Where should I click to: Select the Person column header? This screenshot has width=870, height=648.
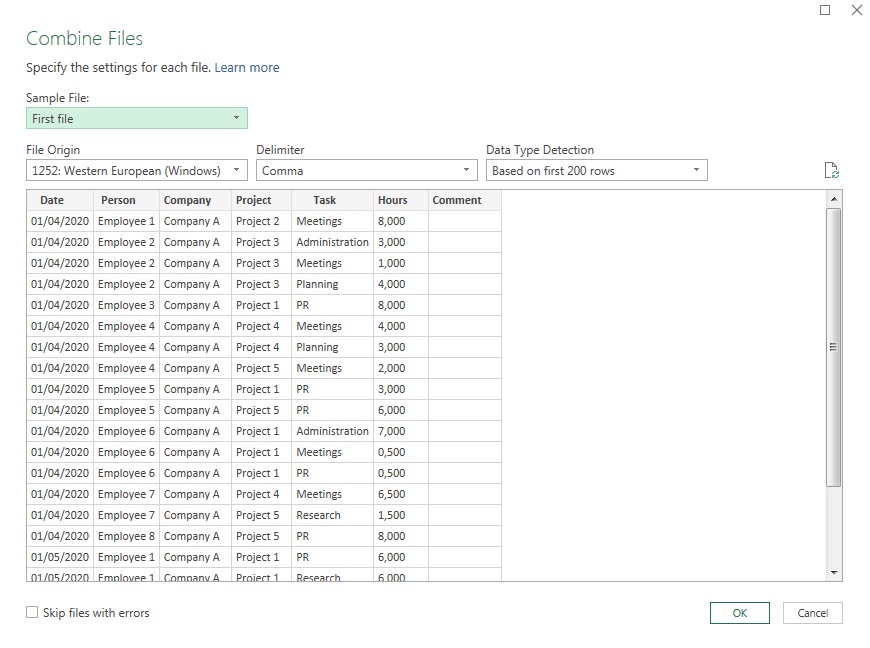120,200
